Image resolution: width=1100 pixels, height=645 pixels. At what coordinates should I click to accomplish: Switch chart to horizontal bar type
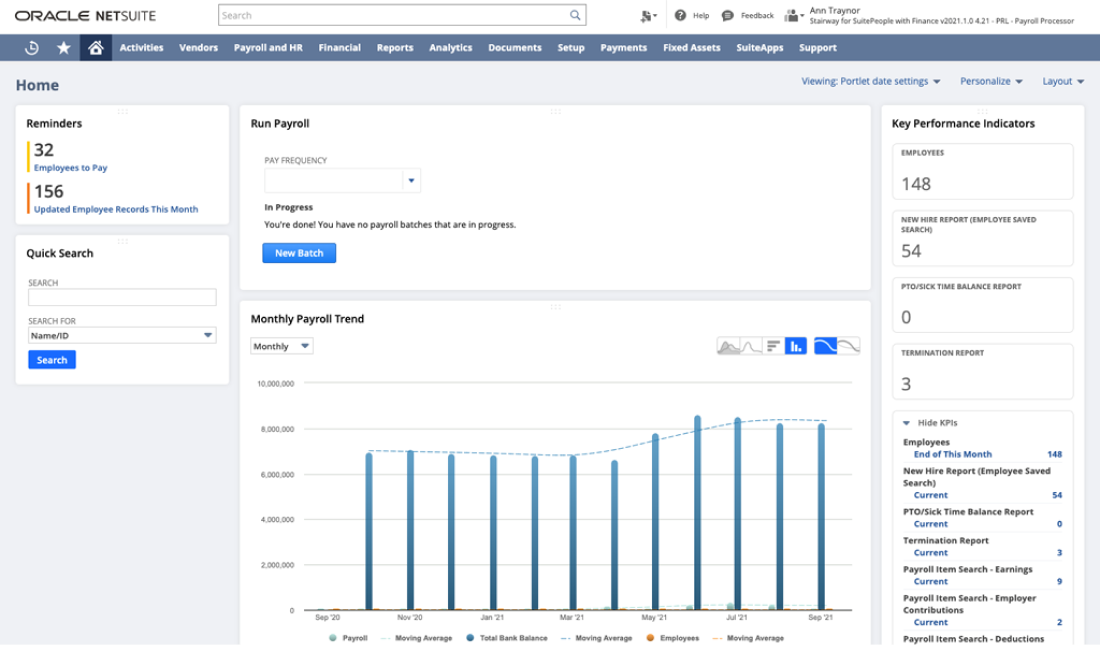773,346
